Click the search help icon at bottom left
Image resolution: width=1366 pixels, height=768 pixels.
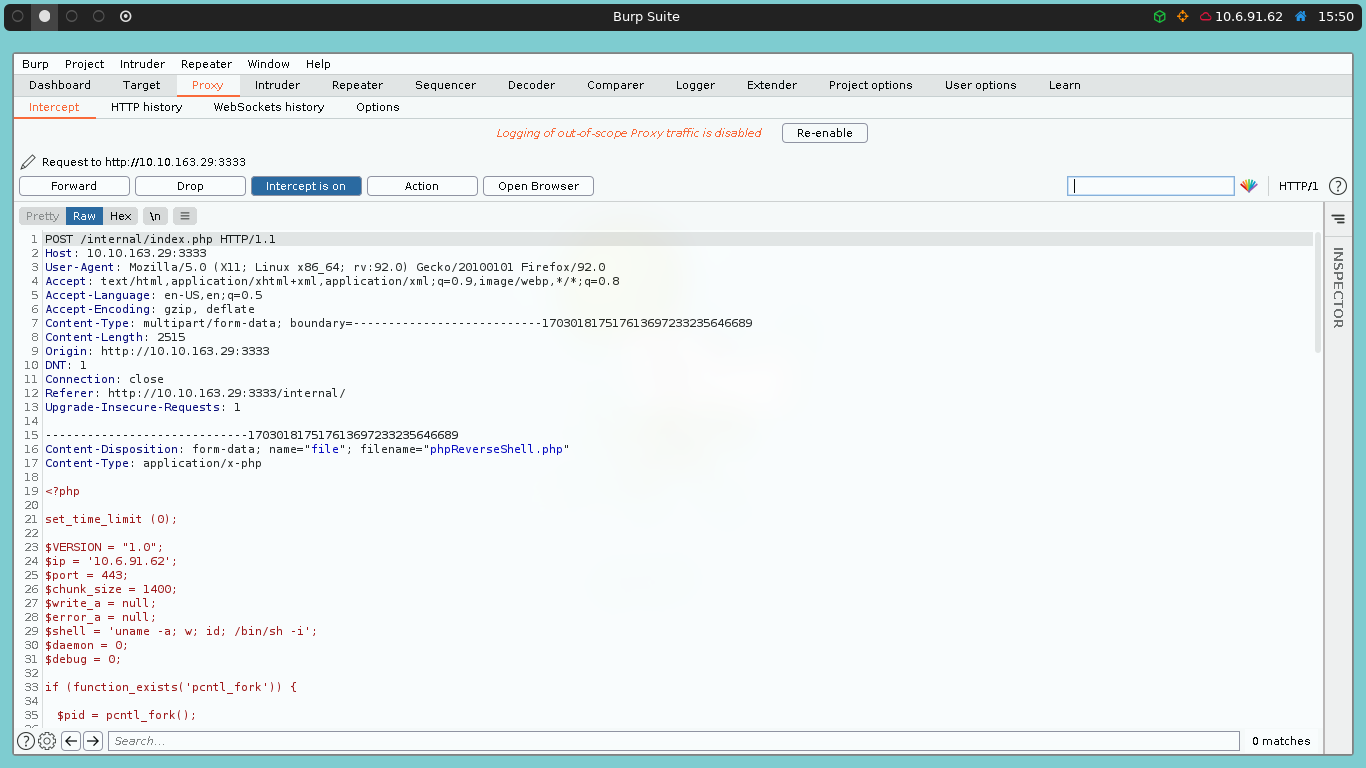click(x=26, y=741)
